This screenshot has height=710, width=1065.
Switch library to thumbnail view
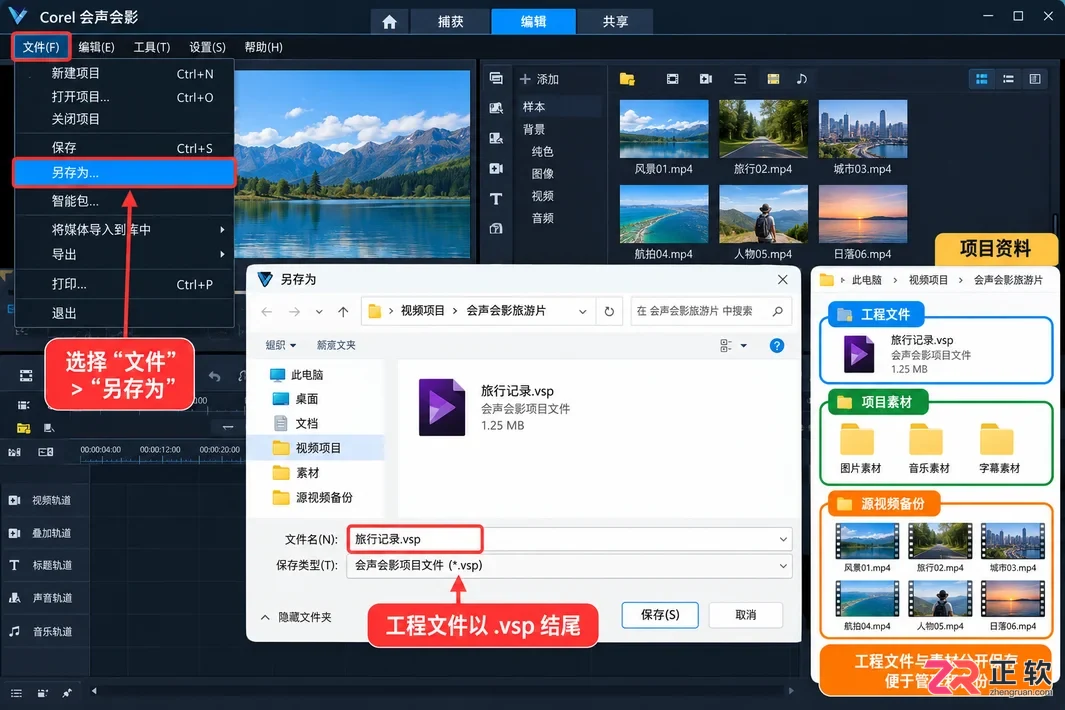coord(981,79)
